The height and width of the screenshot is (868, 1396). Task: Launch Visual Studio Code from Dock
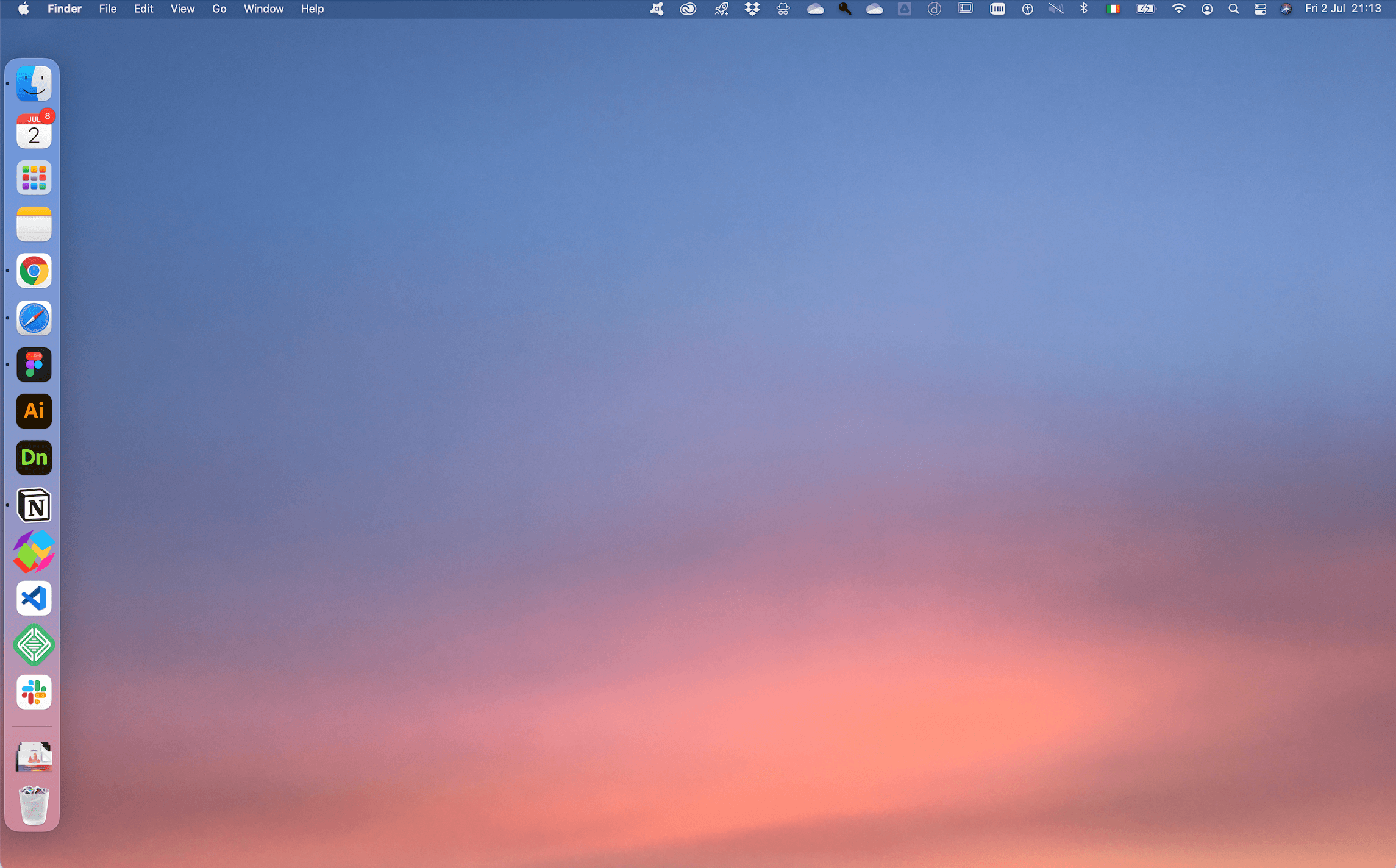click(x=34, y=598)
